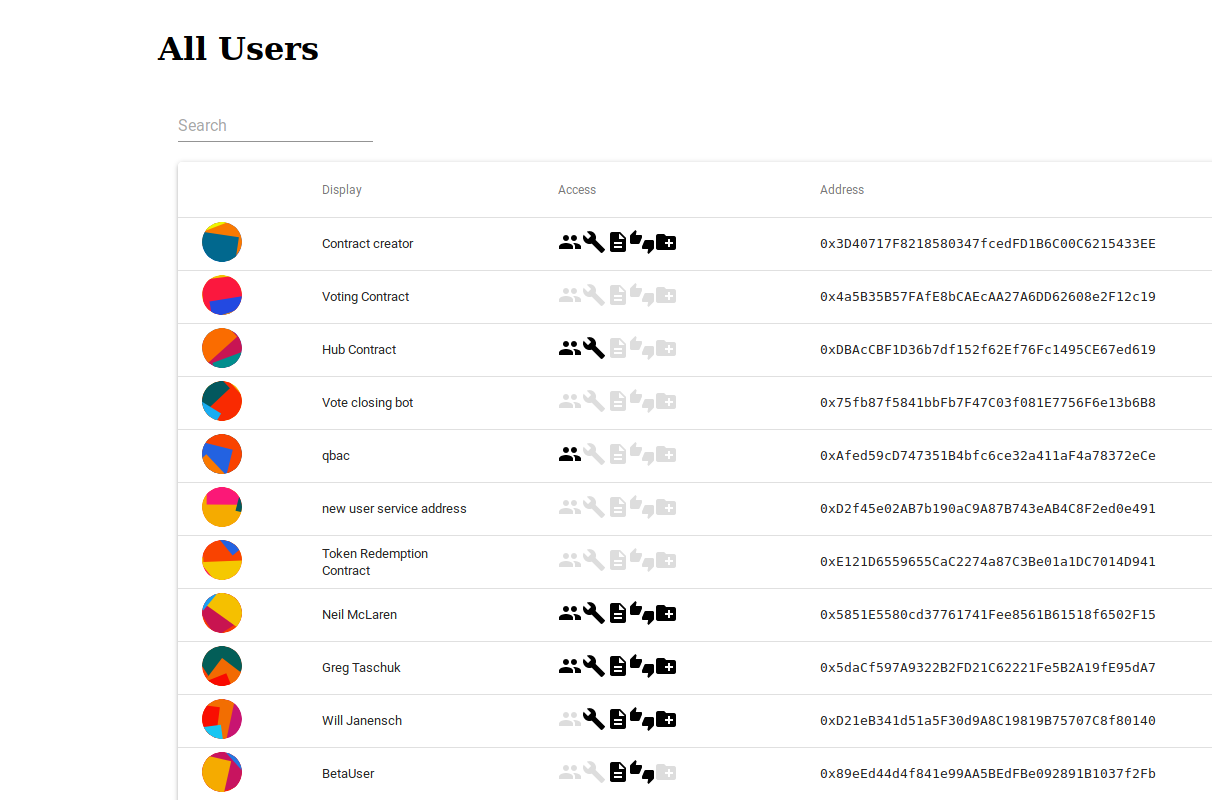The height and width of the screenshot is (800, 1212).
Task: Click the document icon for BetaUser
Action: 618,773
